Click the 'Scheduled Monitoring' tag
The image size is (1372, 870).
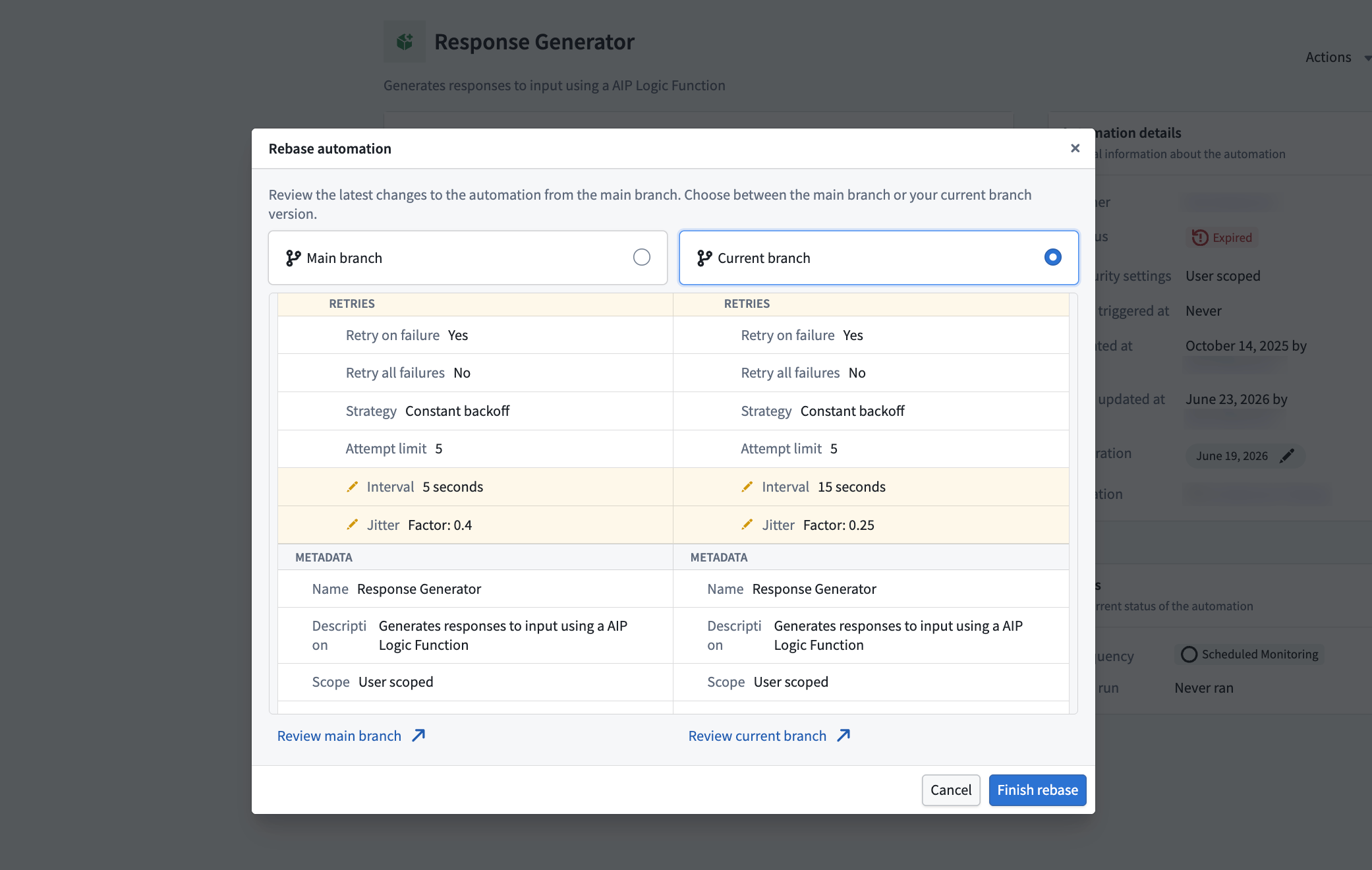coord(1249,654)
